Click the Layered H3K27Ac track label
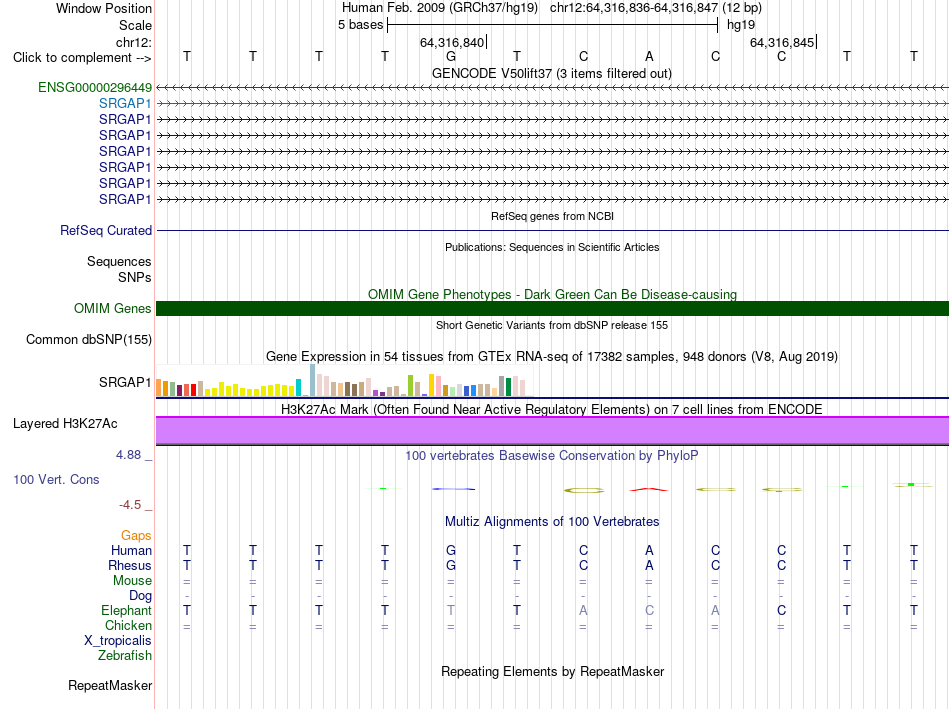This screenshot has height=709, width=950. coord(65,424)
